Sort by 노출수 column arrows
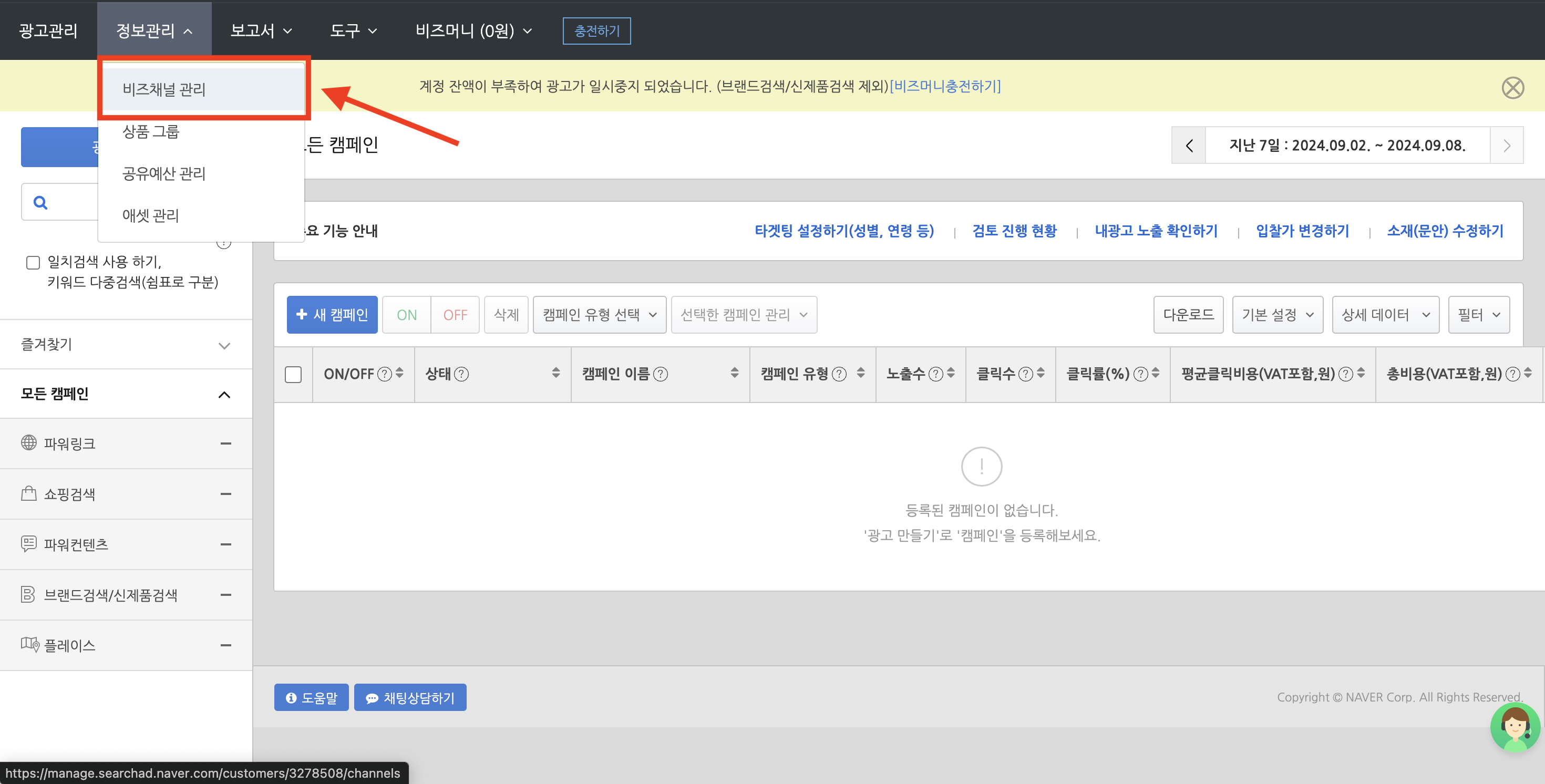This screenshot has width=1545, height=784. click(x=951, y=373)
